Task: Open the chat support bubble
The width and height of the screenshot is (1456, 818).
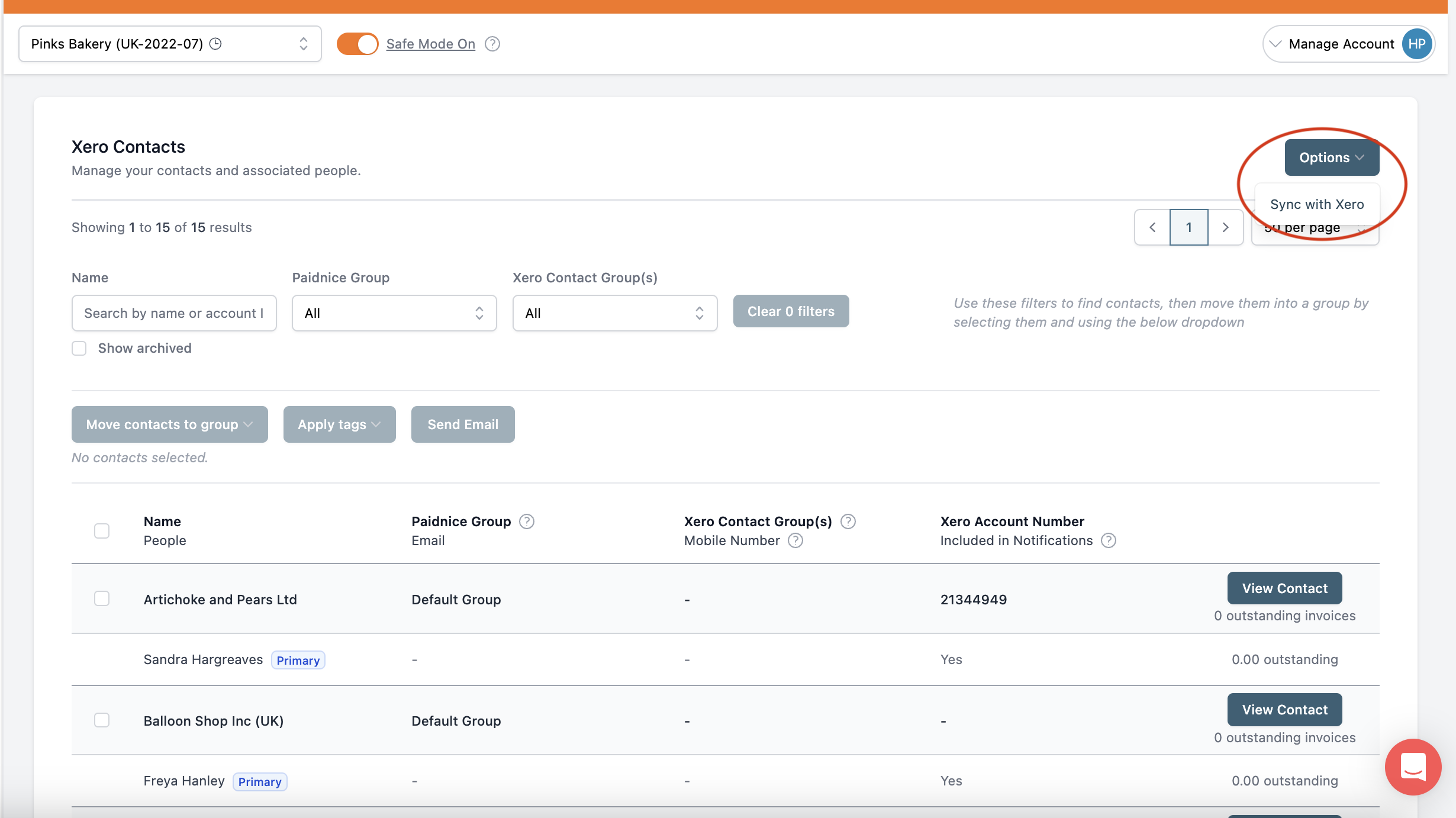Action: [x=1413, y=767]
